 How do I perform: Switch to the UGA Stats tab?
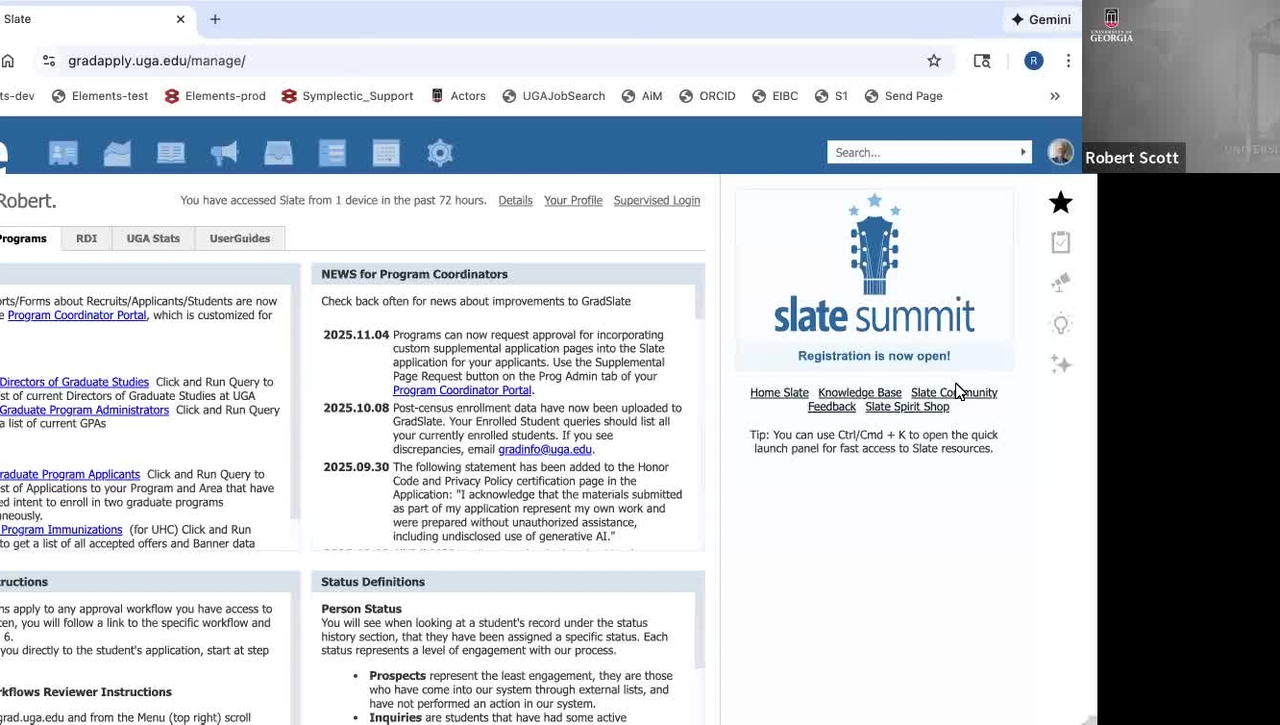(153, 239)
